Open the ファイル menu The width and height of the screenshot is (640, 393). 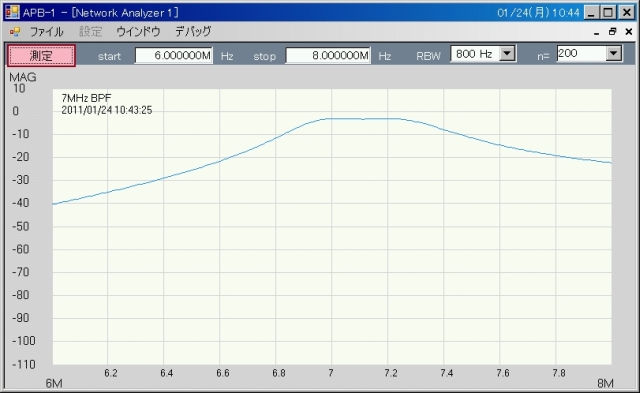click(47, 32)
